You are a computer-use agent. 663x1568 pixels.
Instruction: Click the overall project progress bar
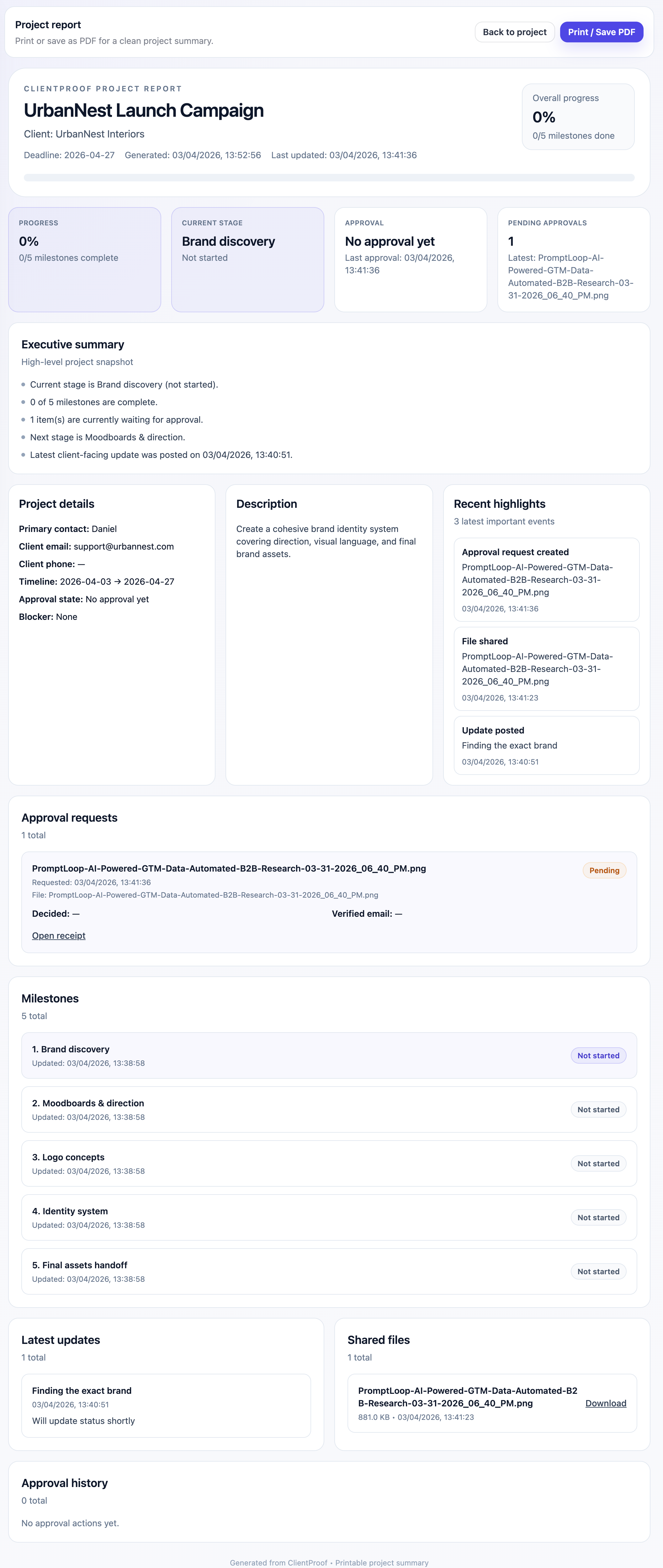click(x=328, y=178)
